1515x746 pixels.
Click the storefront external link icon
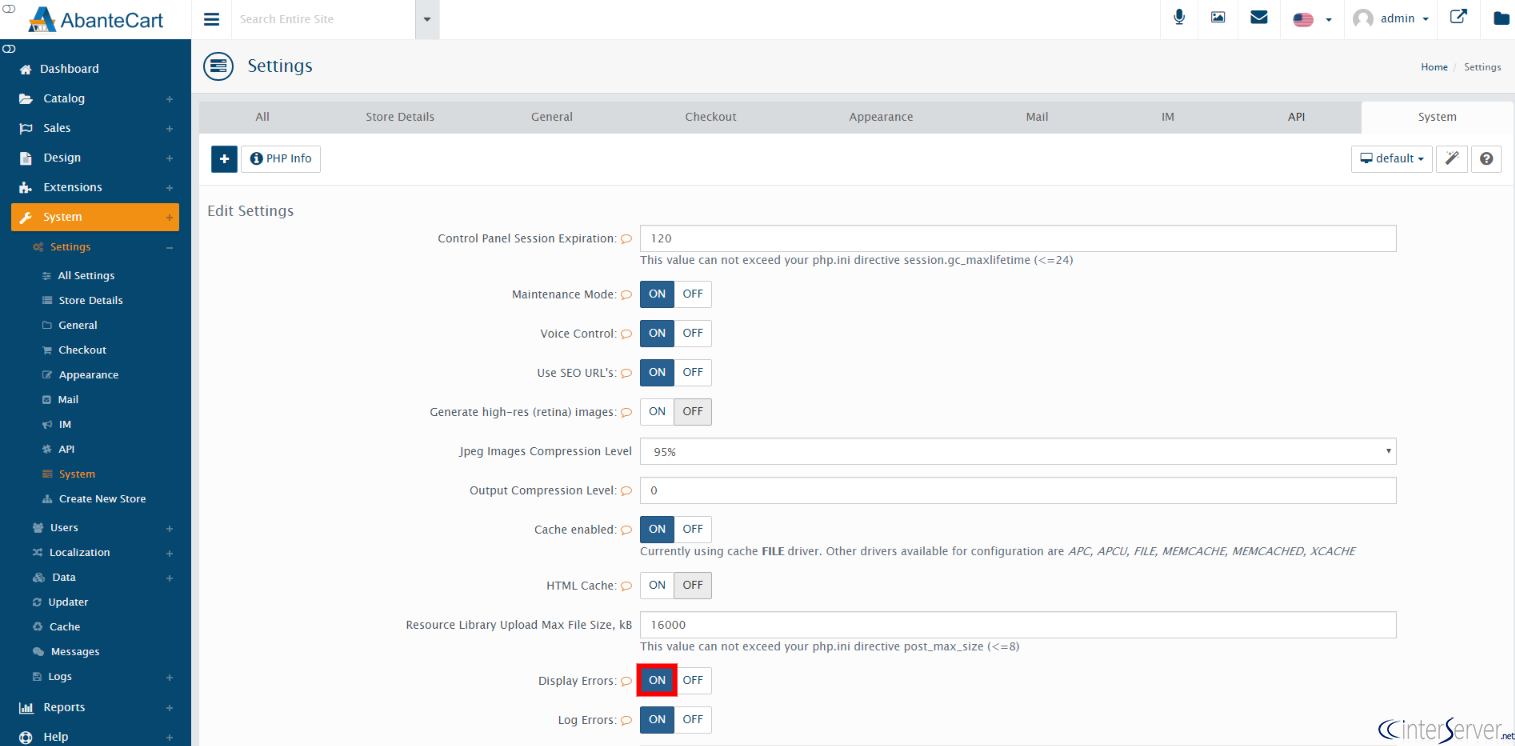1459,17
